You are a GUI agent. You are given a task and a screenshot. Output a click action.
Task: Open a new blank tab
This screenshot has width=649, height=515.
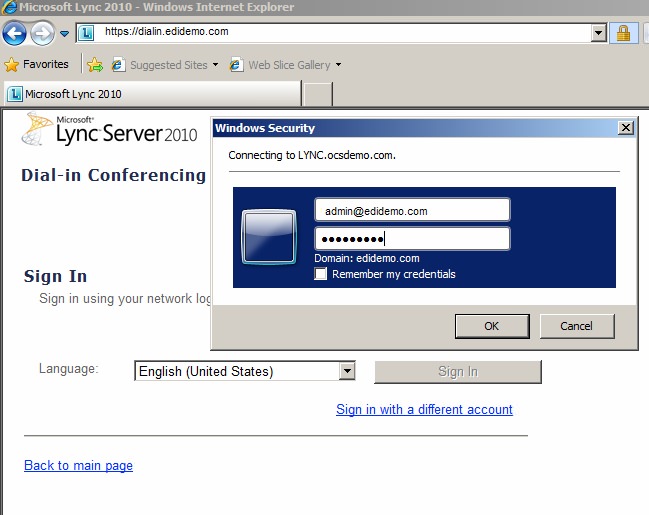tap(318, 94)
